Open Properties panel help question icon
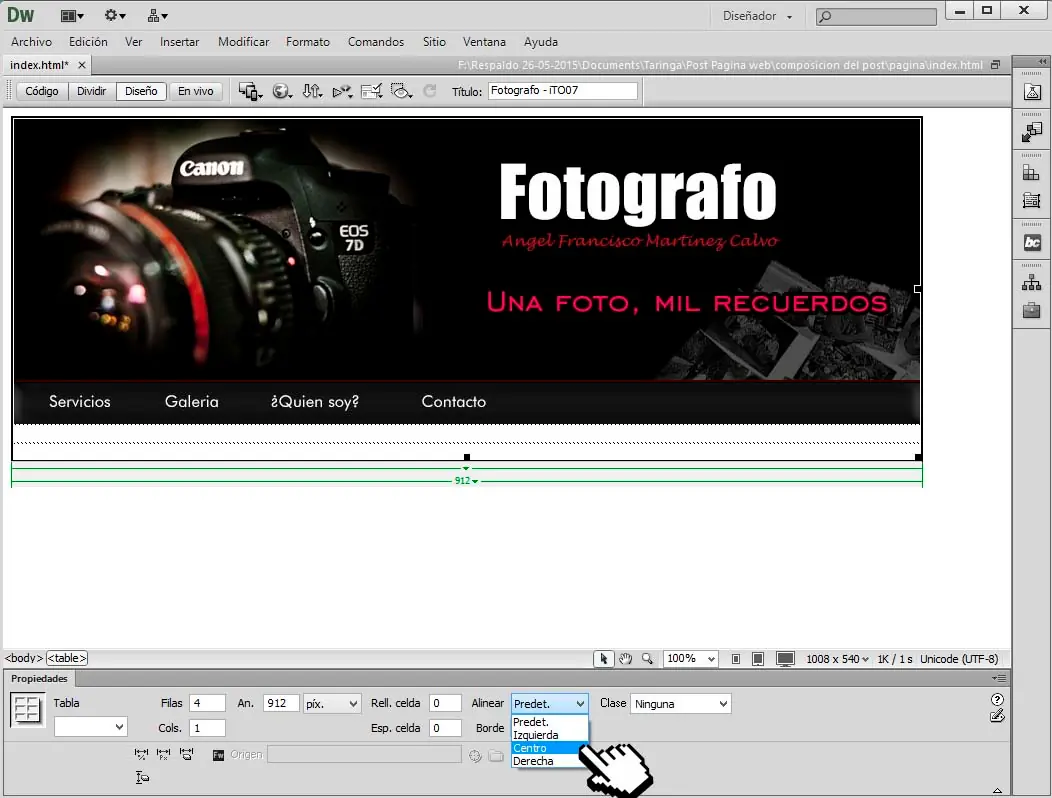 (997, 699)
